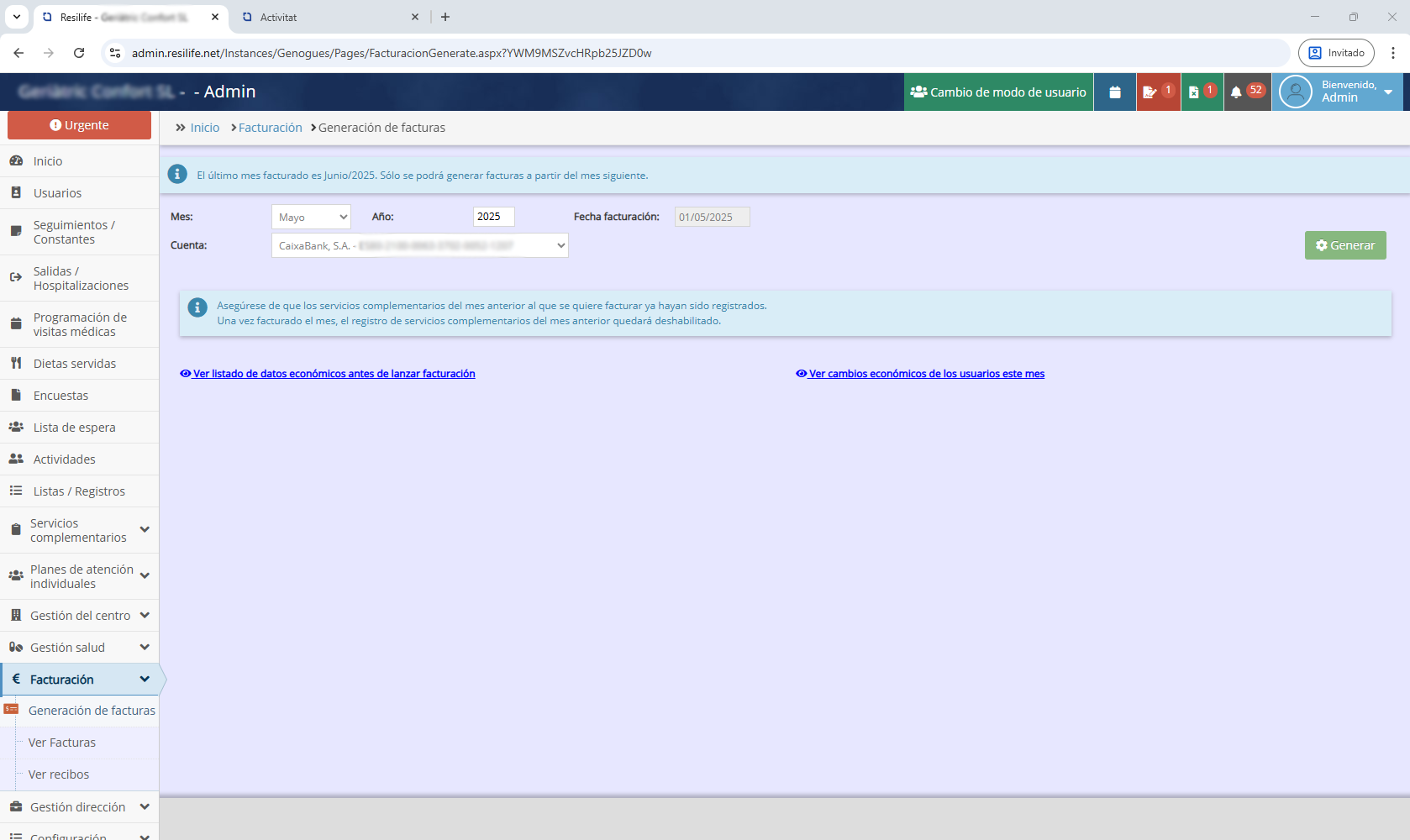Viewport: 1410px width, 840px height.
Task: Open the green document notification icon
Action: coord(1202,92)
